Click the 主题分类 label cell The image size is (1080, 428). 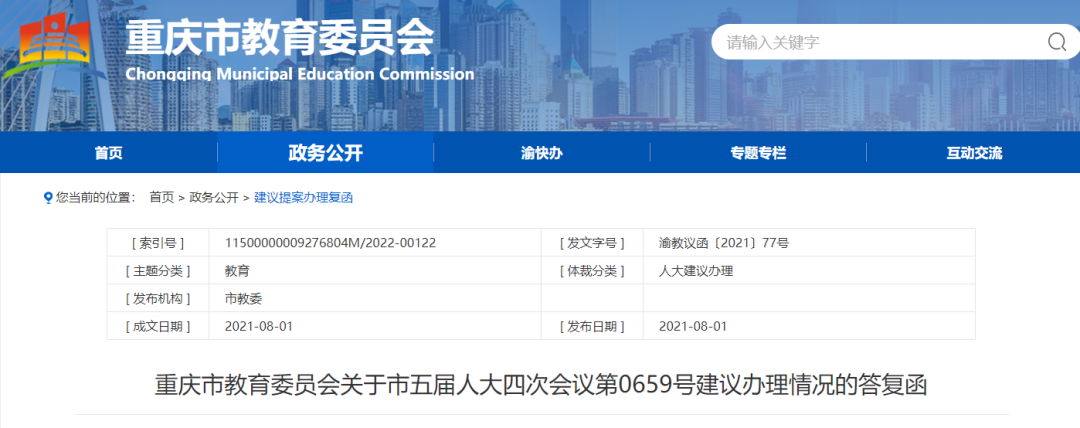point(158,271)
